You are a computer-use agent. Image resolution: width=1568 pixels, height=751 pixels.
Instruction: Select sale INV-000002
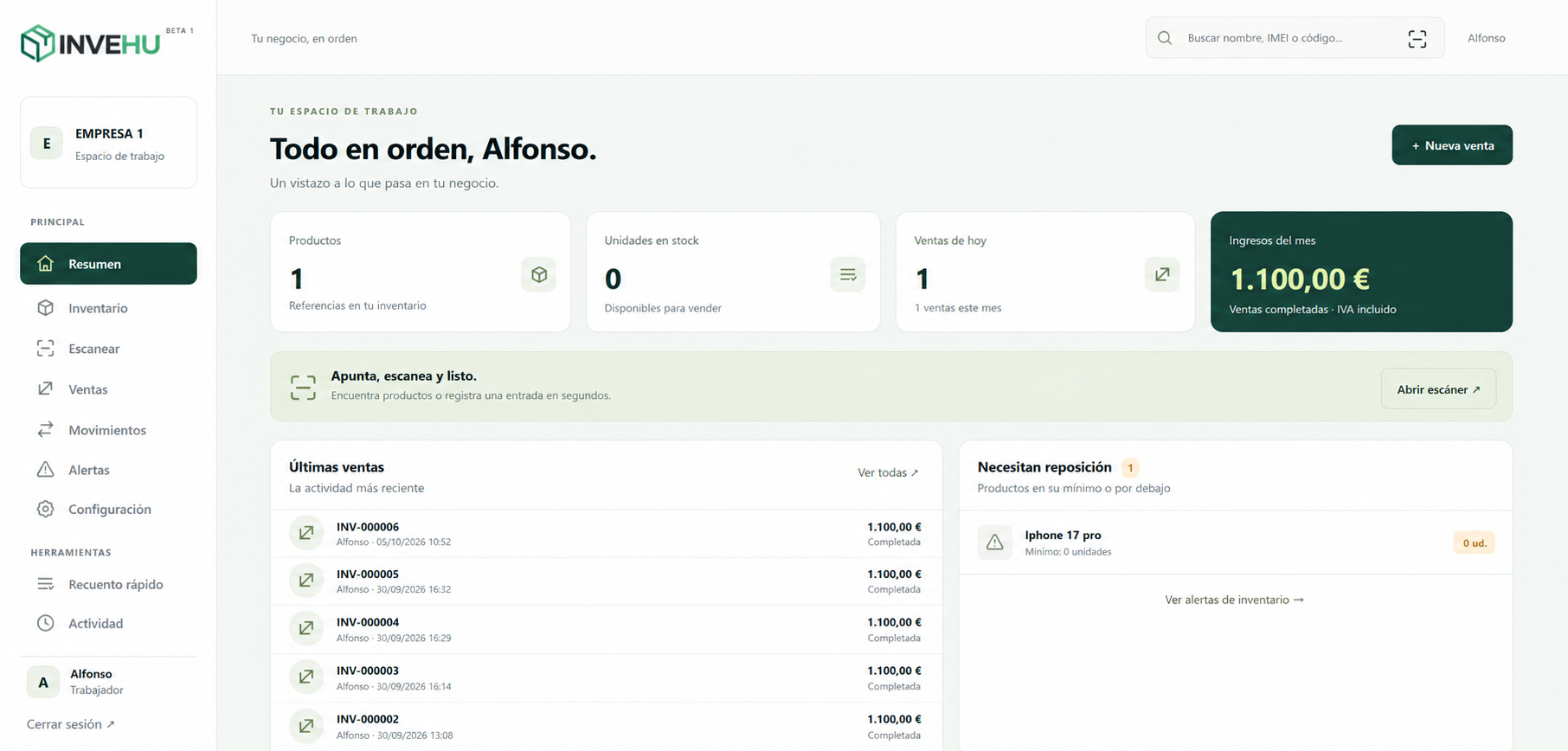click(606, 726)
